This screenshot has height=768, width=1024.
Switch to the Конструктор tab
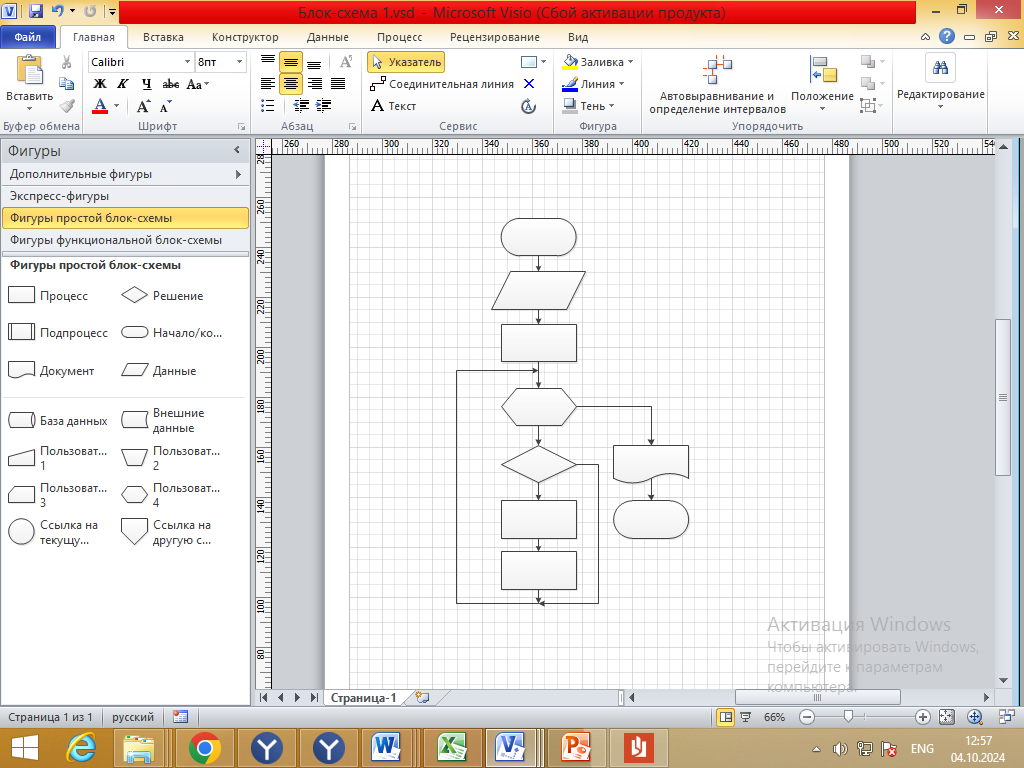point(245,37)
